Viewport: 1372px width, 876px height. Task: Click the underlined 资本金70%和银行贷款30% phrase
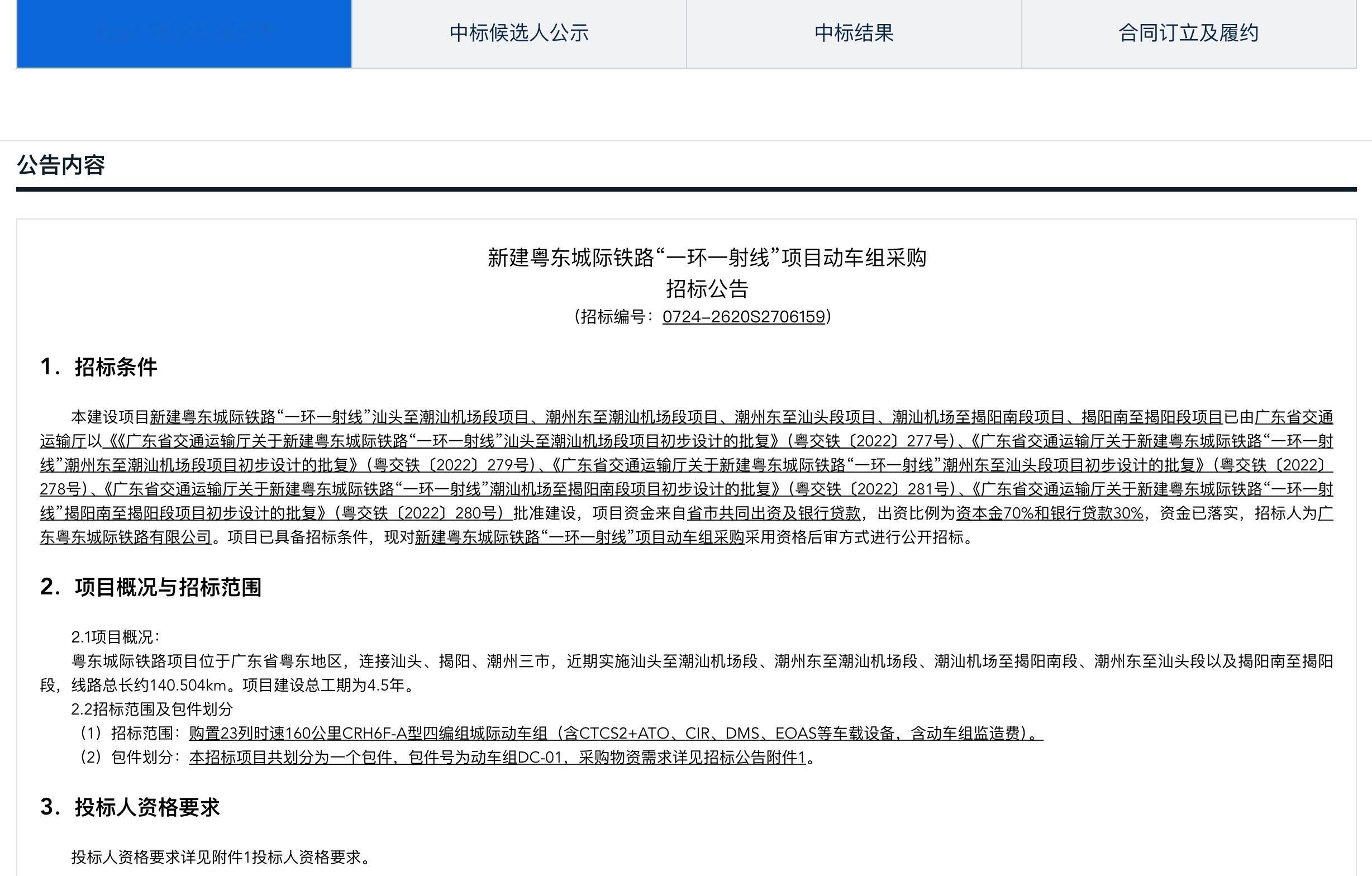(x=1050, y=513)
